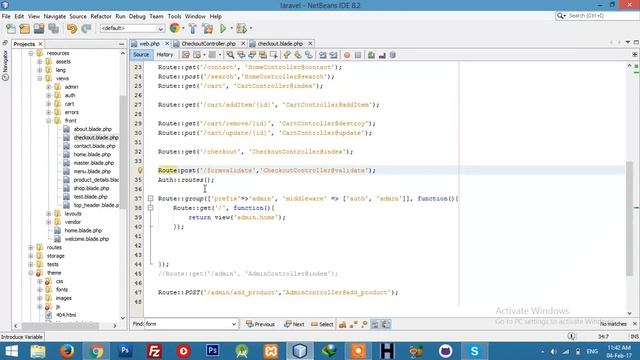640x360 pixels.
Task: Run the project with green play icon
Action: click(223, 28)
